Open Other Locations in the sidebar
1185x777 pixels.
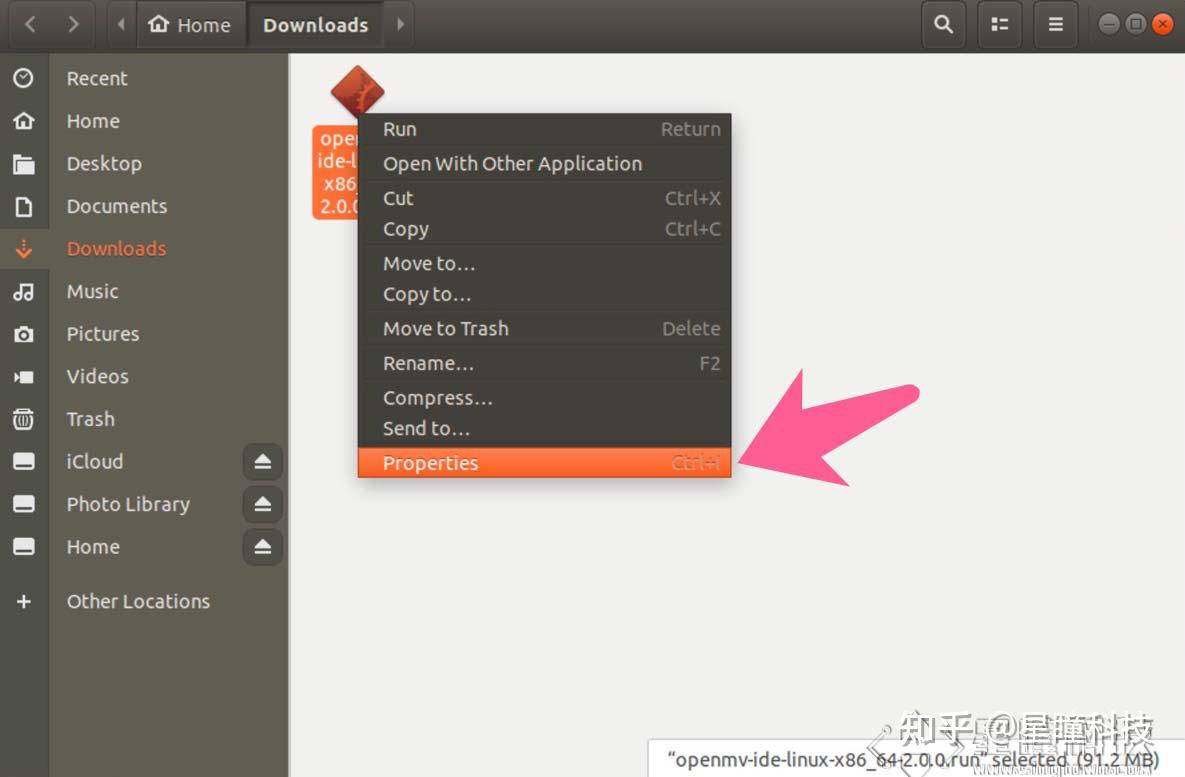point(138,601)
